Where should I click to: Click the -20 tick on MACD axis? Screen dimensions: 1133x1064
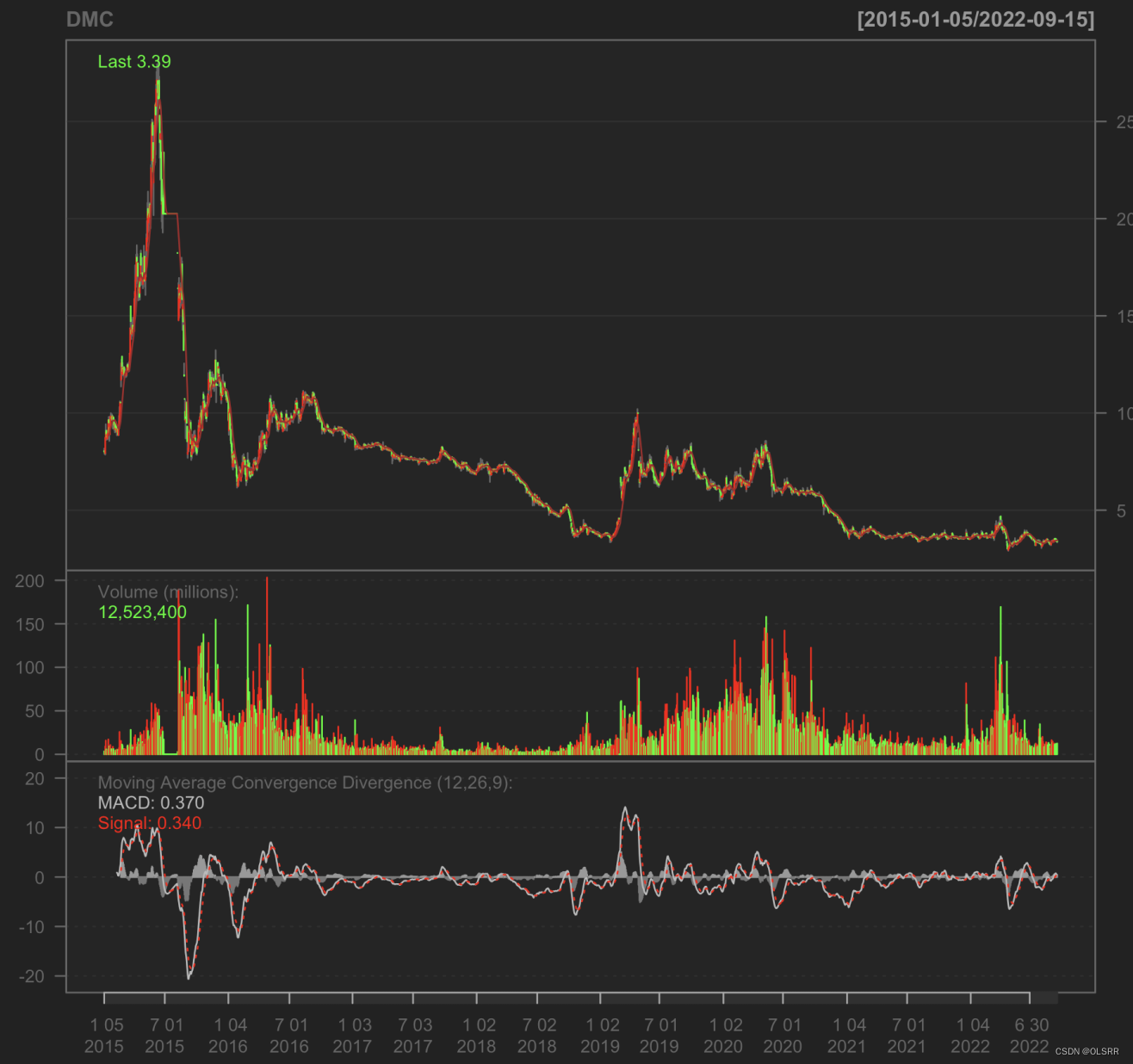32,976
